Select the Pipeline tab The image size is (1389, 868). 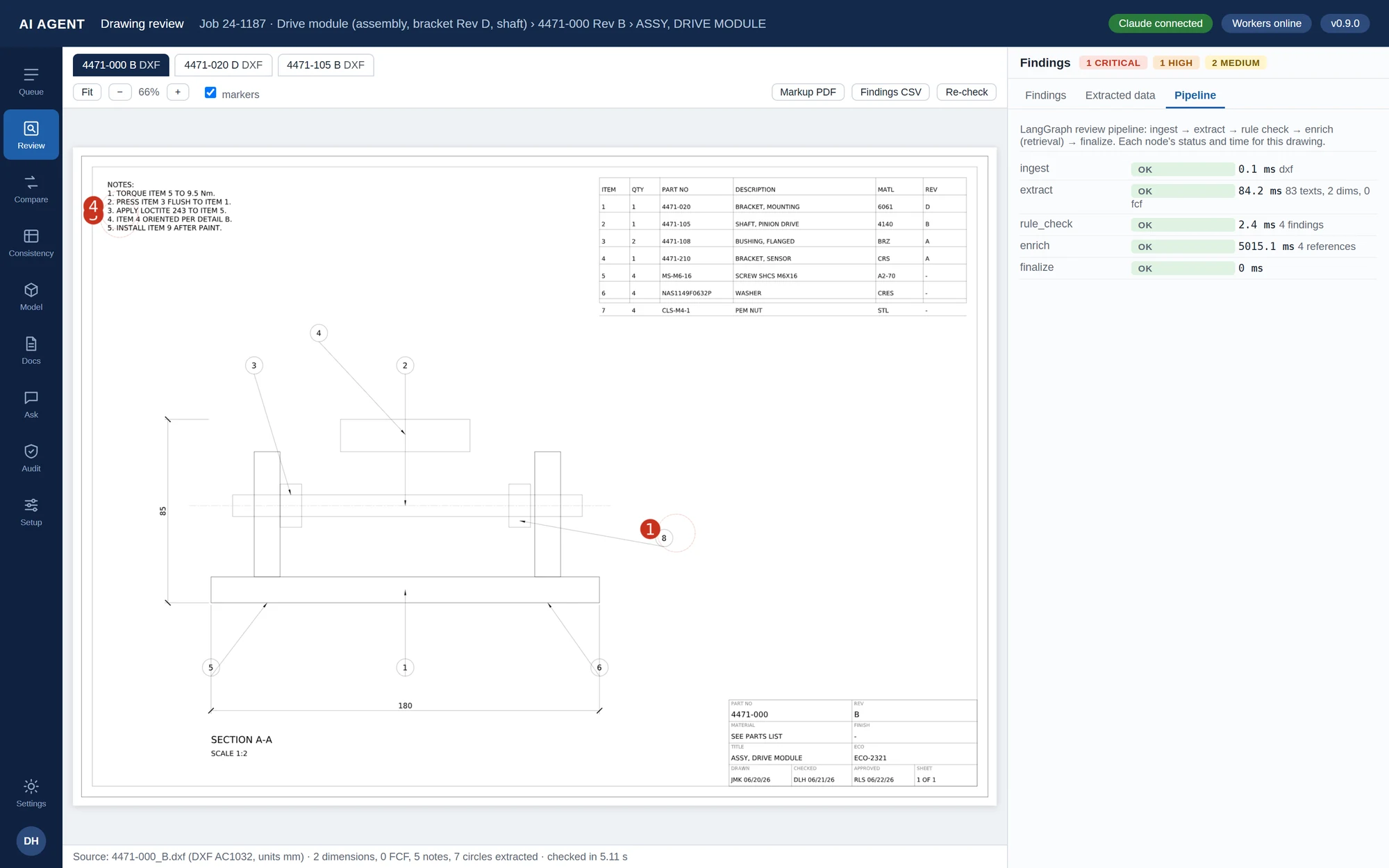click(x=1195, y=95)
